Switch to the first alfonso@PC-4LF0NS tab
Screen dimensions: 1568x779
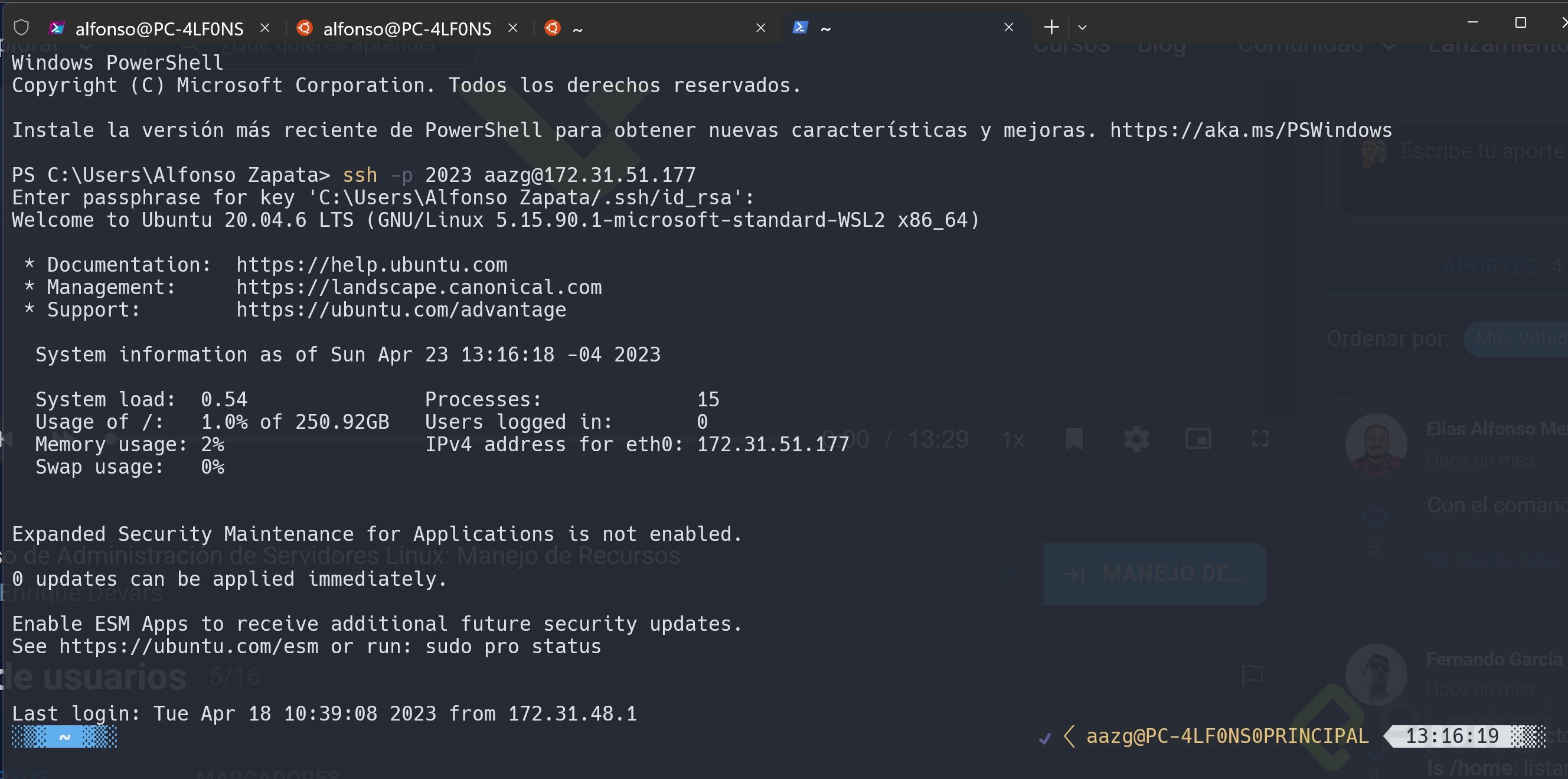tap(159, 27)
